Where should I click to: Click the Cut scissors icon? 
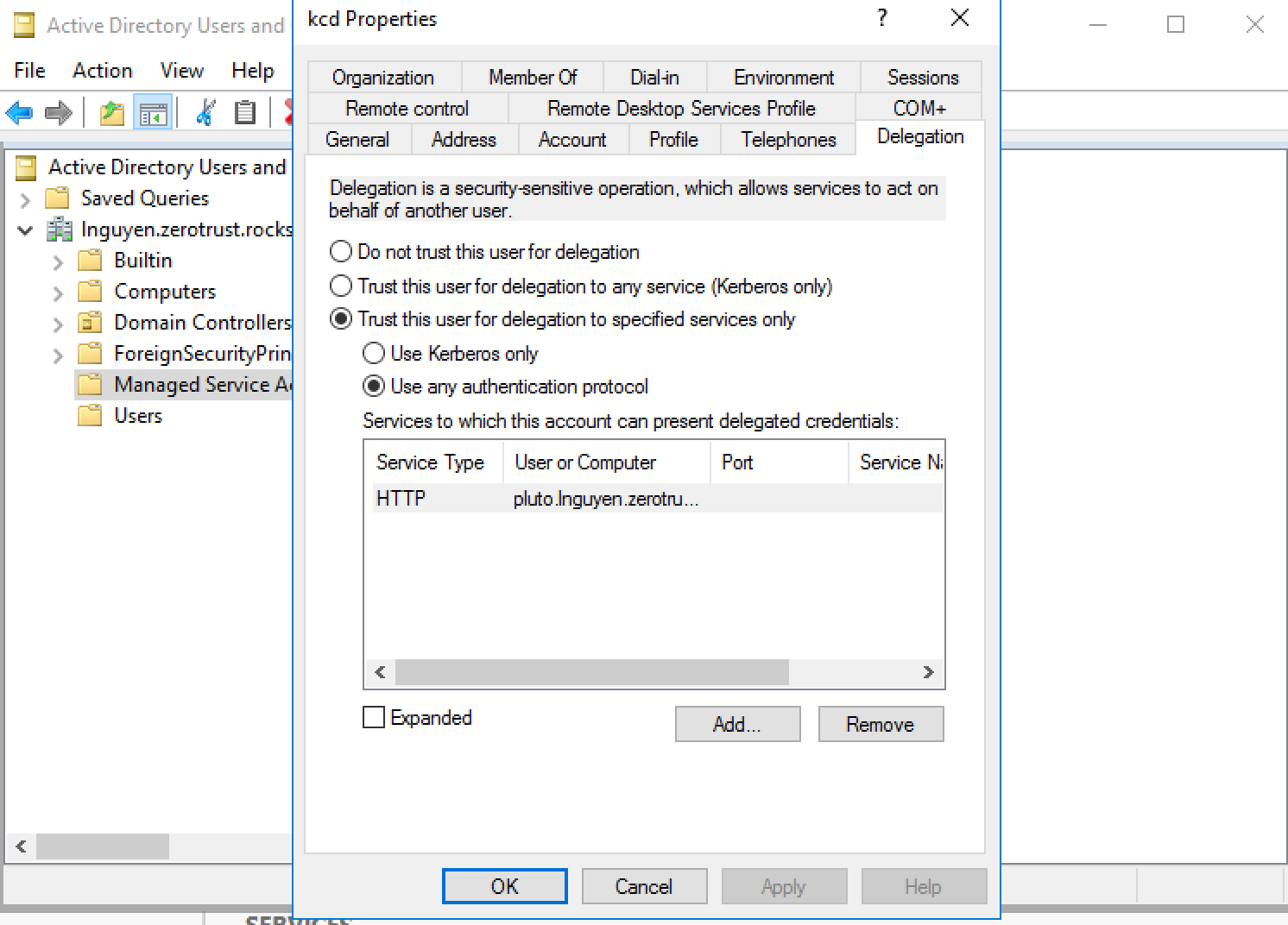point(205,112)
